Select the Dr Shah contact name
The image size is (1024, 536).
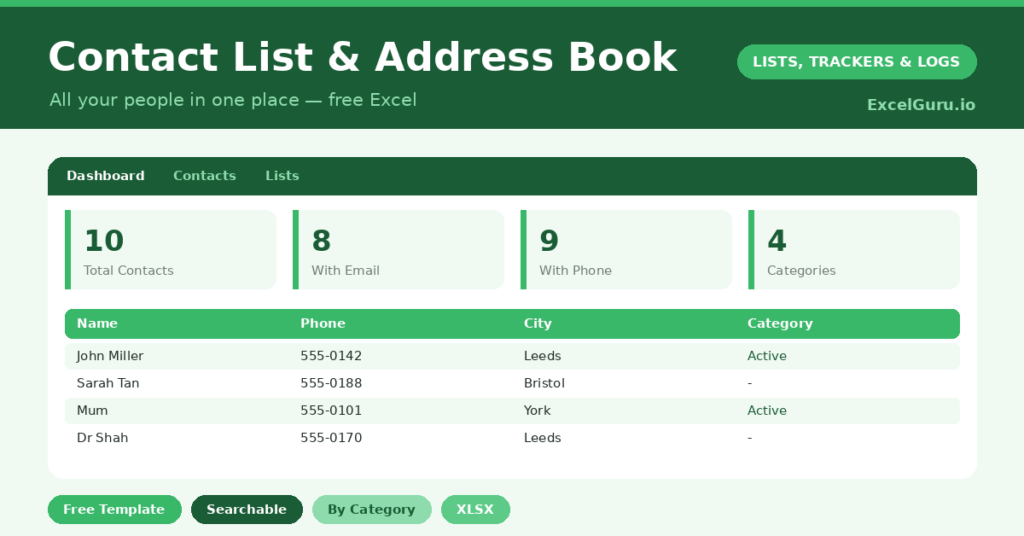[x=103, y=438]
